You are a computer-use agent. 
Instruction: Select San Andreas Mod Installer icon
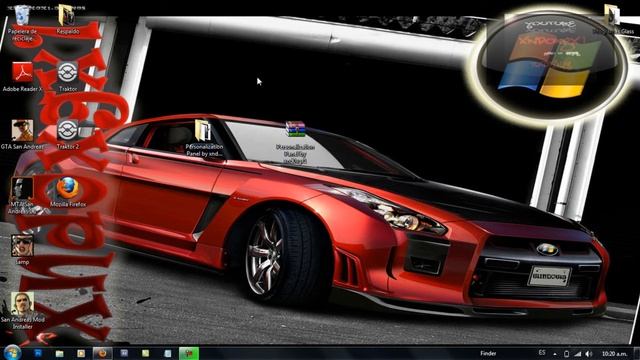(x=22, y=310)
